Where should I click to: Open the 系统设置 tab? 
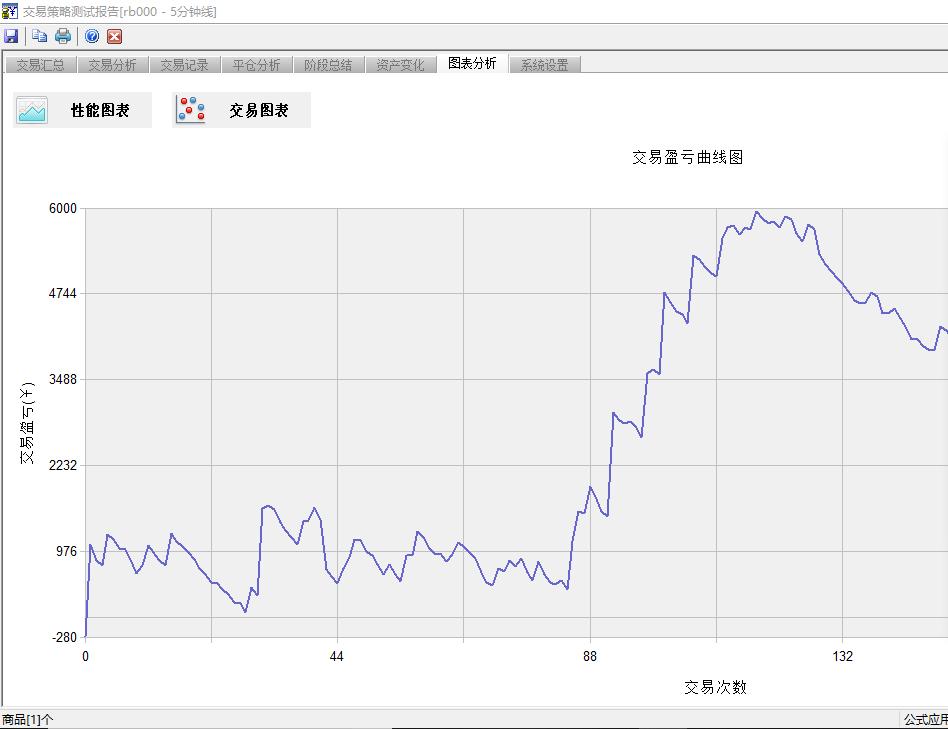coord(543,62)
